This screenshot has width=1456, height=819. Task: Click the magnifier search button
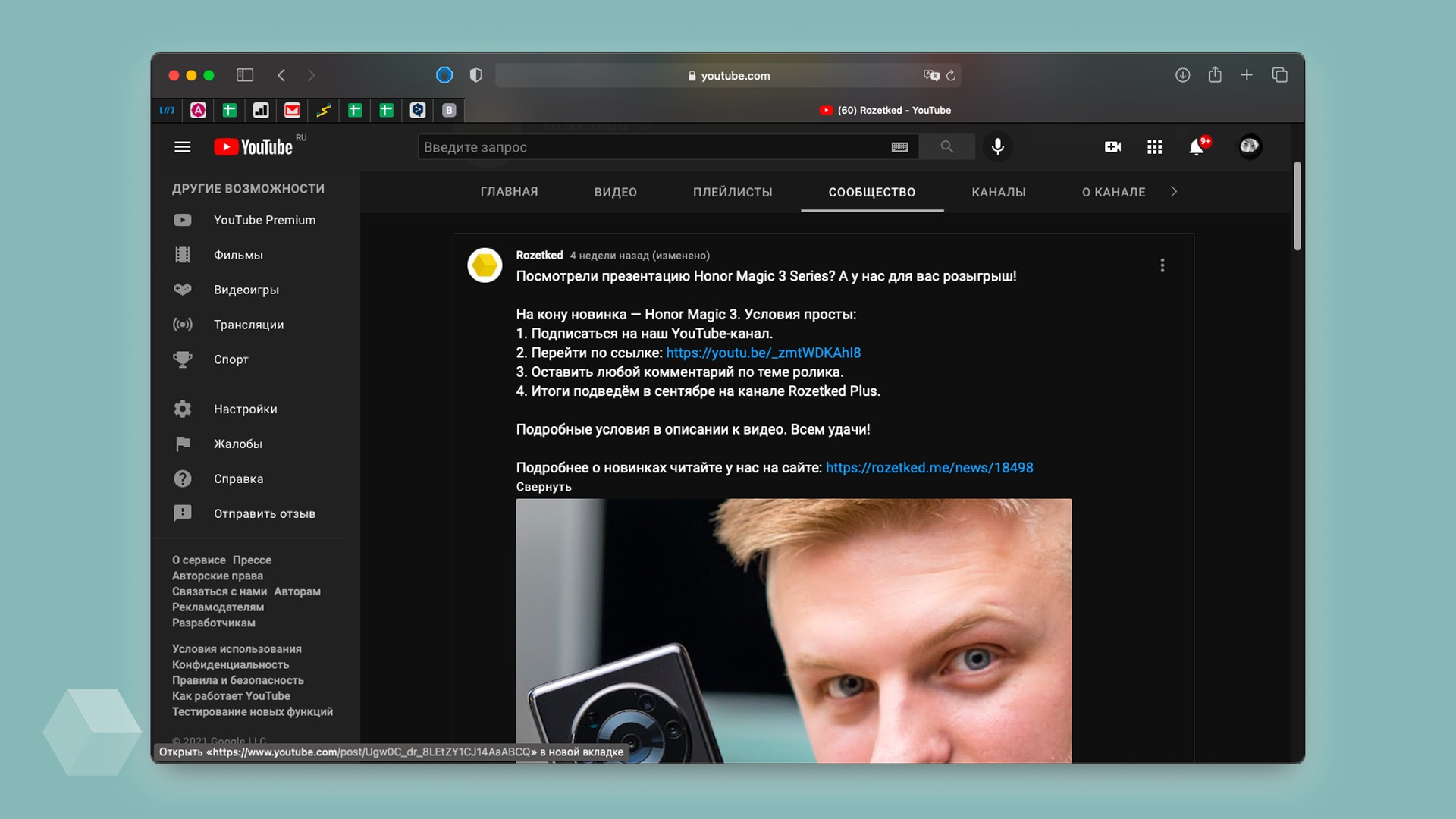coord(946,147)
